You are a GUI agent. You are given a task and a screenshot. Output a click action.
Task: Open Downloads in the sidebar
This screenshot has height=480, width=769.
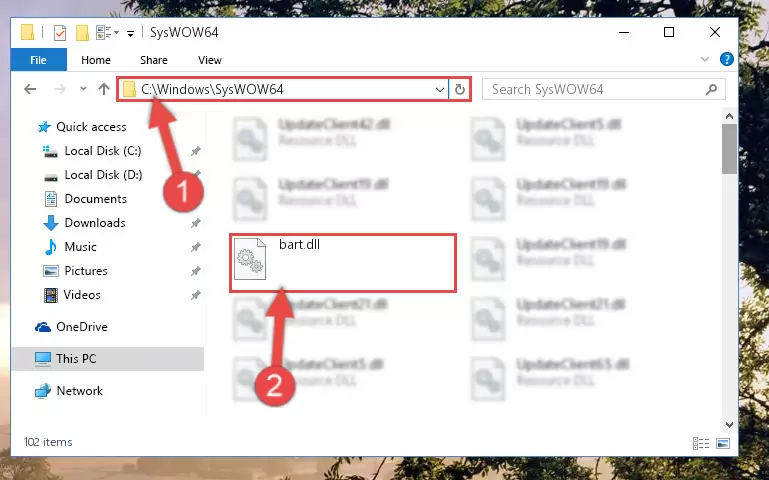95,223
